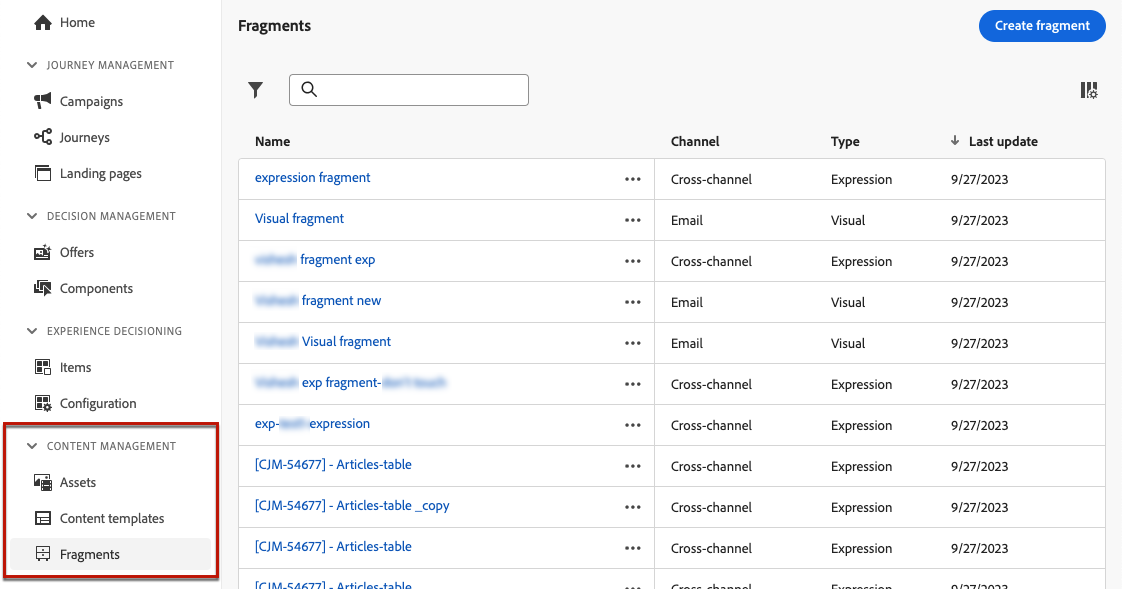
Task: Open the filter funnel icon
Action: point(256,90)
